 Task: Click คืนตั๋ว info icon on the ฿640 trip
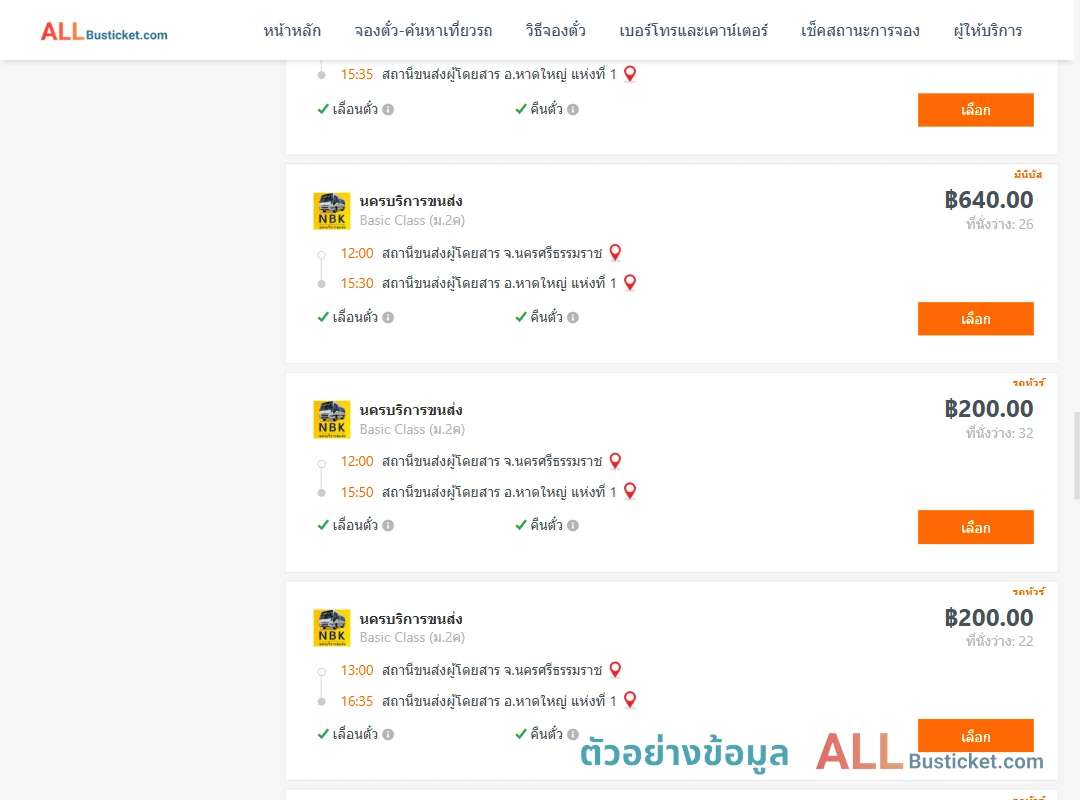tap(573, 318)
